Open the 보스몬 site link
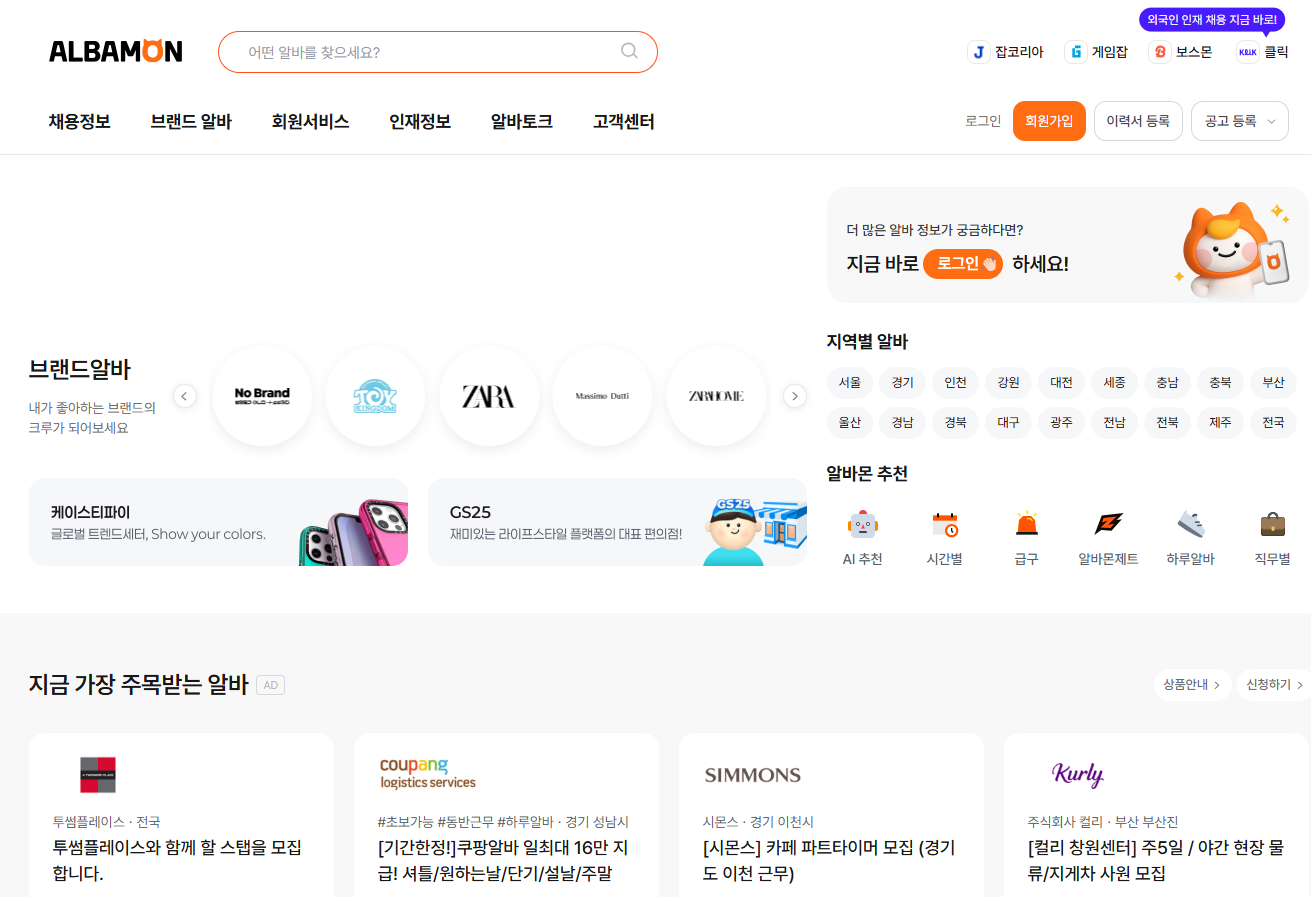The width and height of the screenshot is (1311, 897). 1180,52
